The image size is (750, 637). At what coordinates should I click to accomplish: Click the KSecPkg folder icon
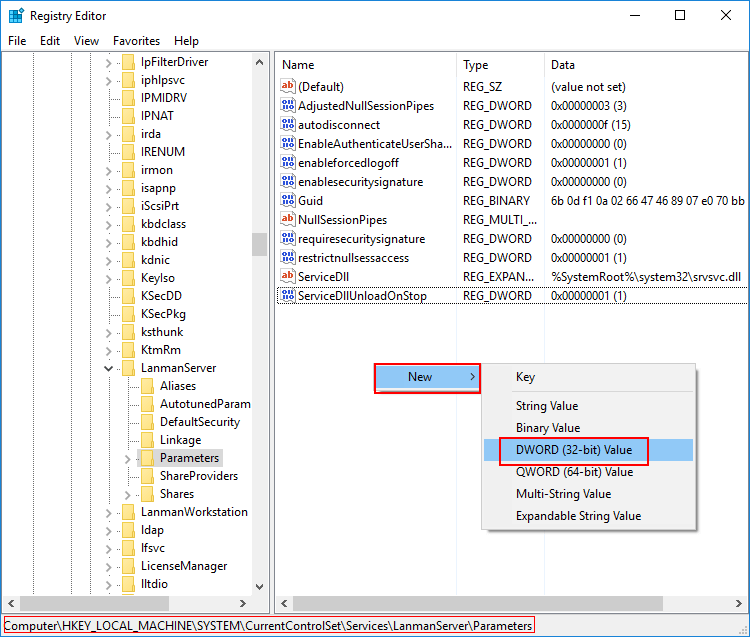coord(128,314)
